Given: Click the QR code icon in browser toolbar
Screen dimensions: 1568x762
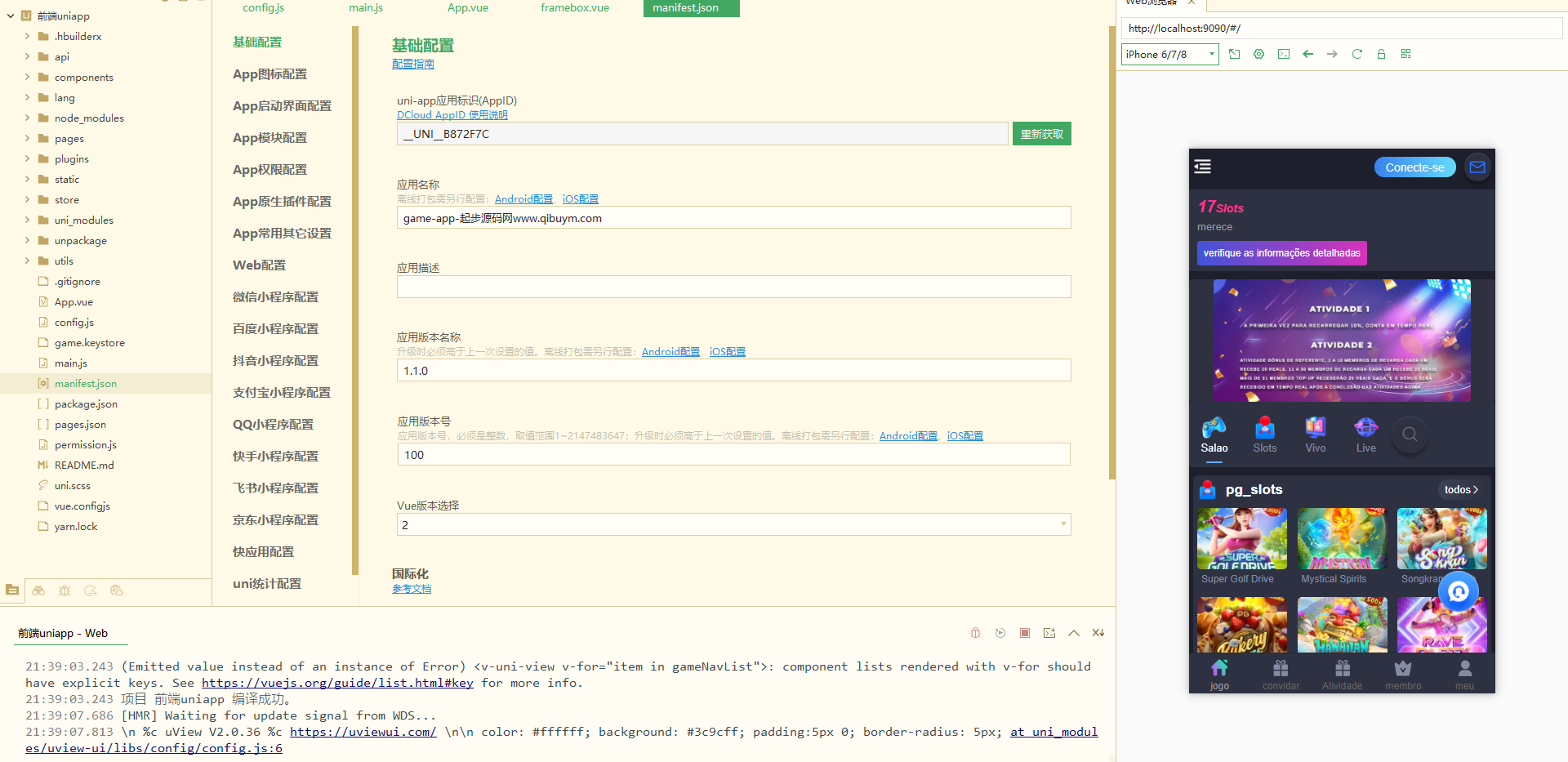Looking at the screenshot, I should [x=1405, y=54].
